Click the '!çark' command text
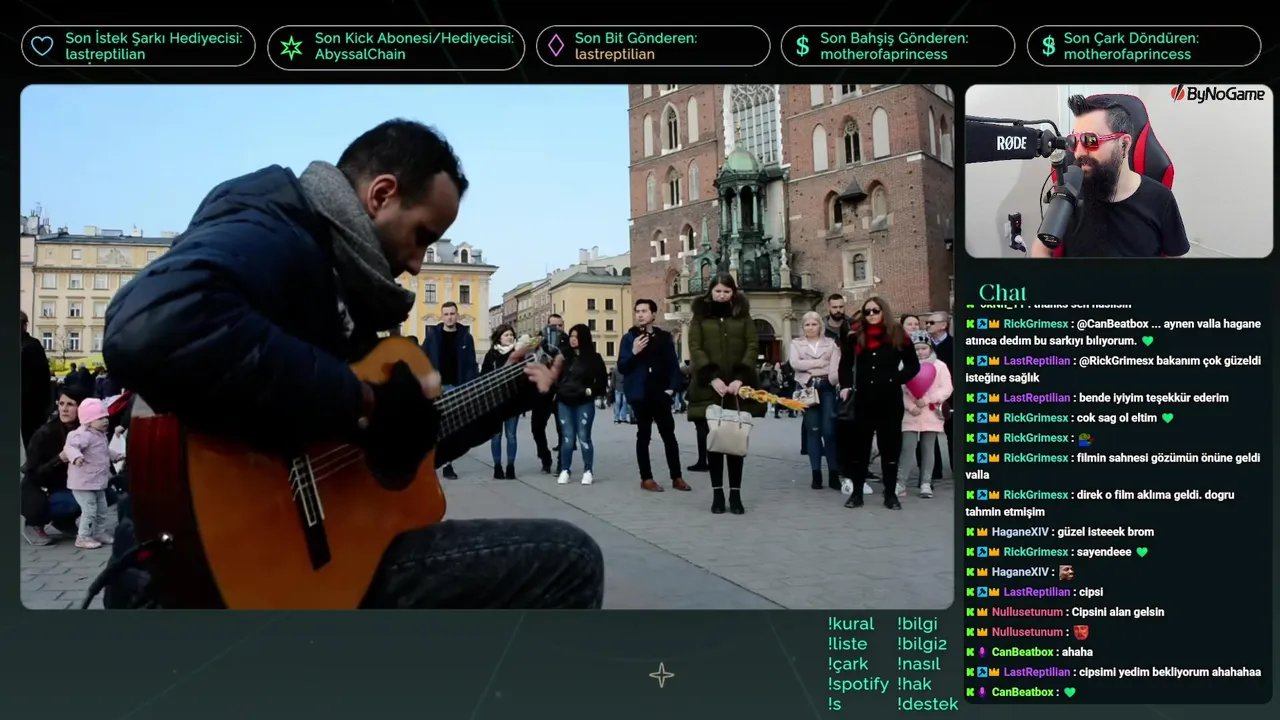Image resolution: width=1280 pixels, height=720 pixels. pos(848,664)
